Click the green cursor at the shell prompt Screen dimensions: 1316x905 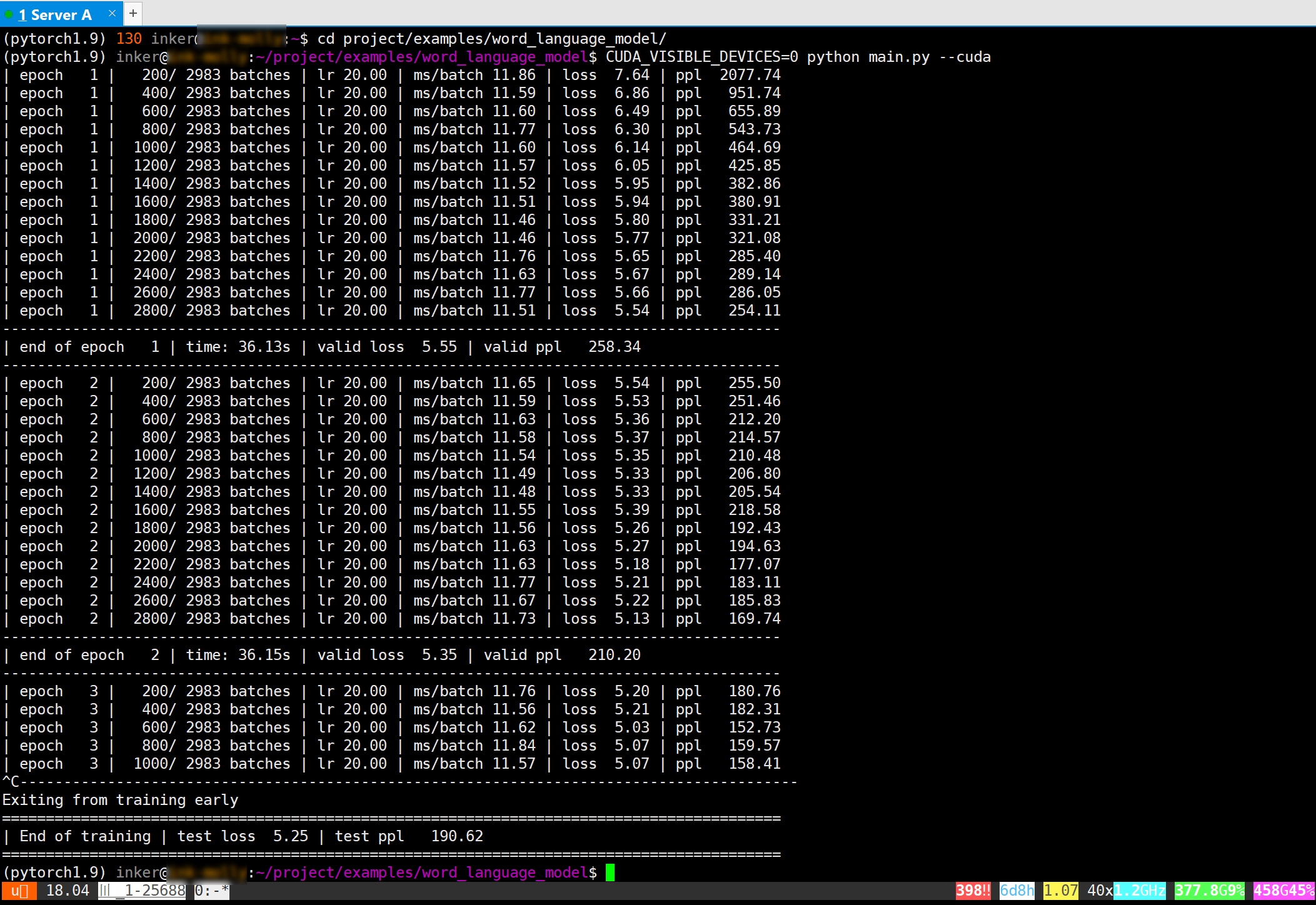coord(610,872)
